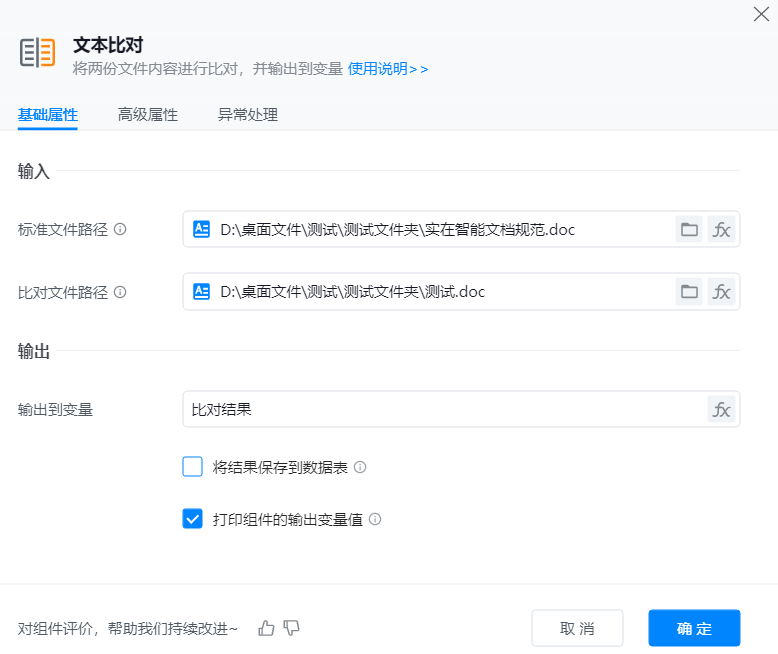Select the 基础属性 tab

[47, 115]
